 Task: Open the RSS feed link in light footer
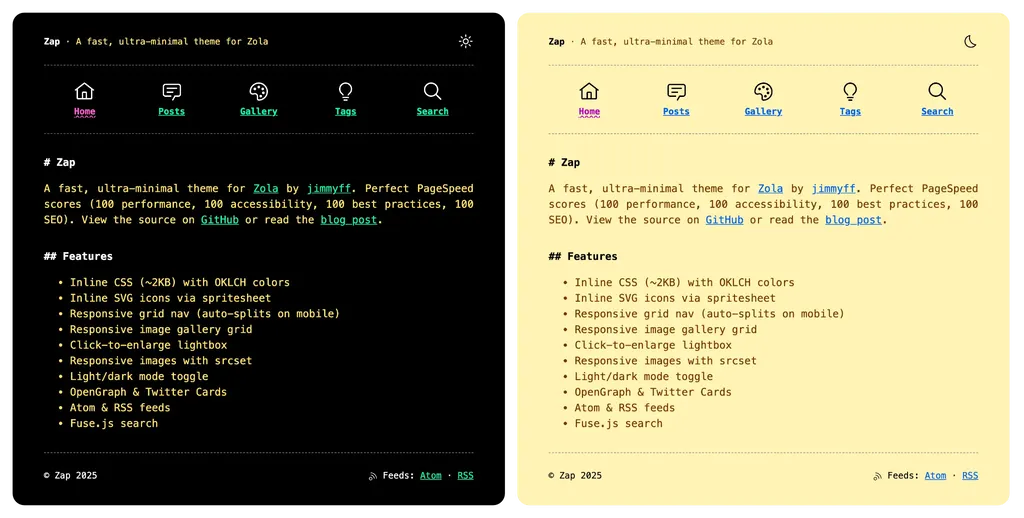pyautogui.click(x=970, y=476)
